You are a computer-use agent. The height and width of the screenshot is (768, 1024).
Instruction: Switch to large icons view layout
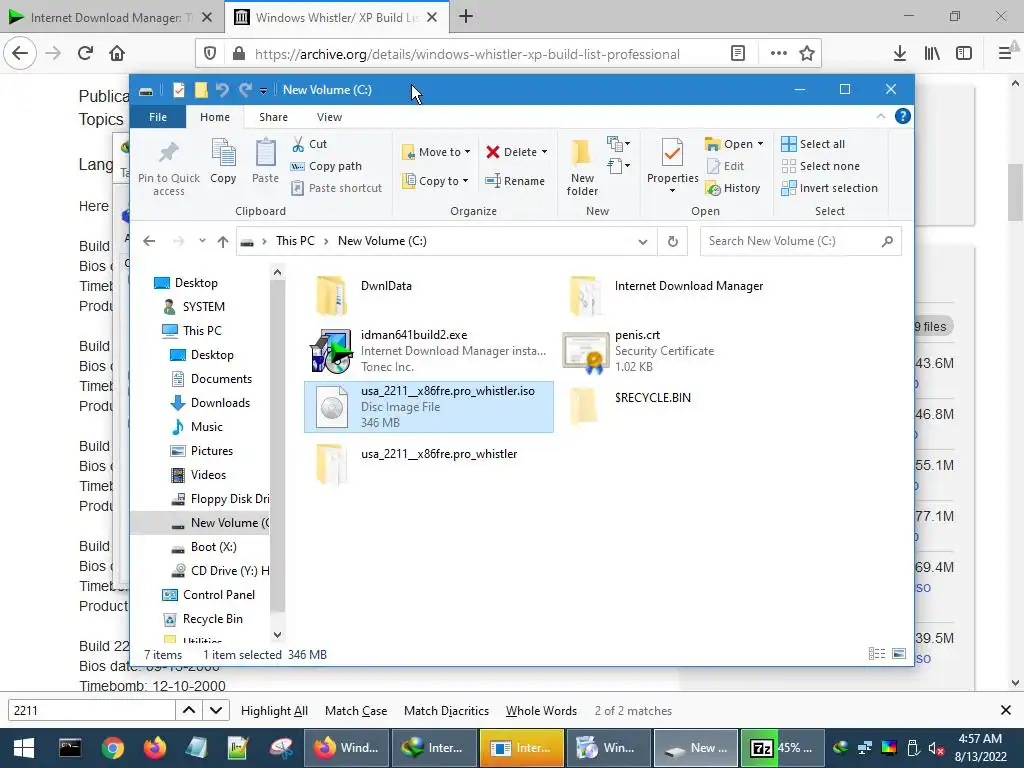coord(899,654)
